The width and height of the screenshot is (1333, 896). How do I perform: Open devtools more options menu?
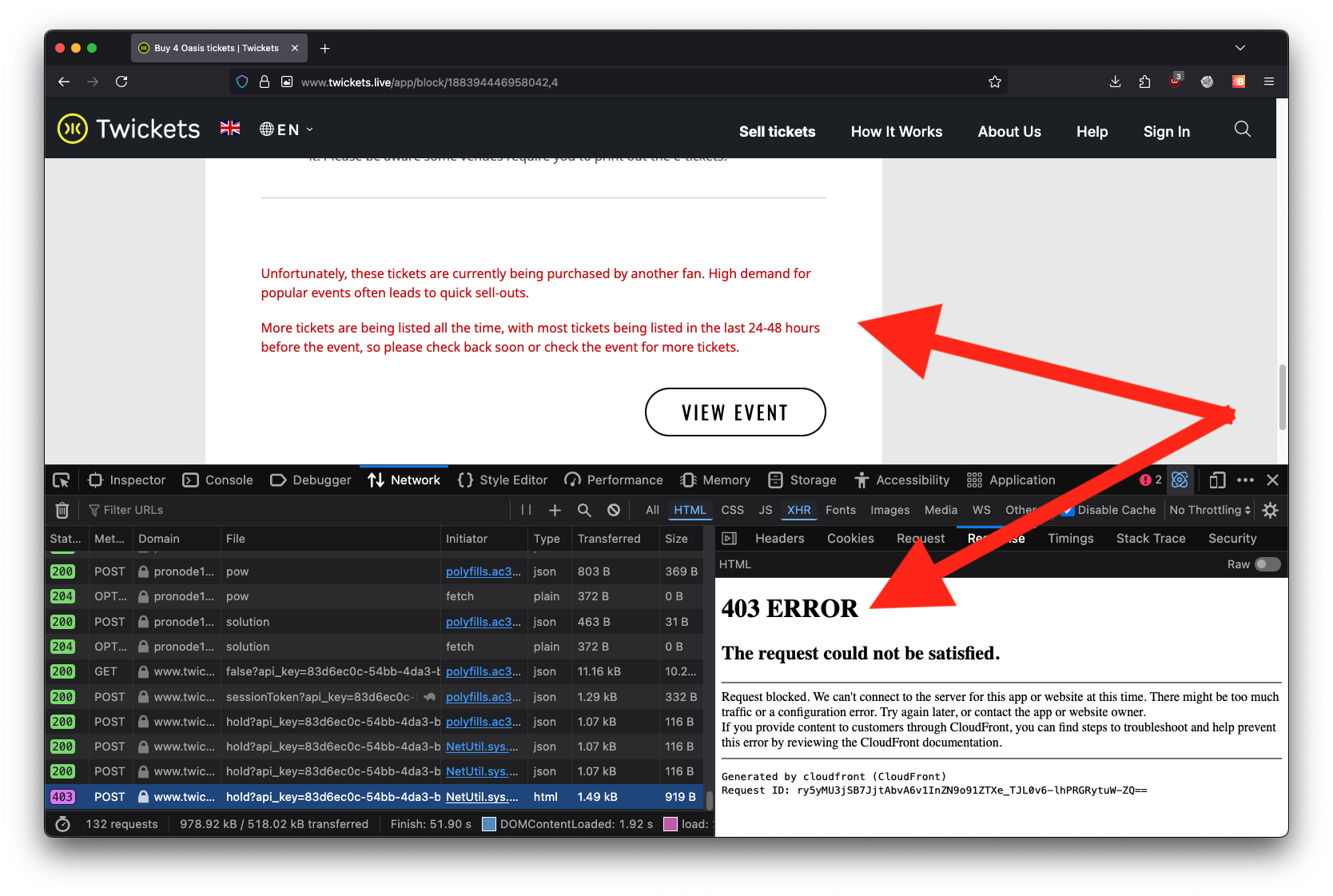1245,480
